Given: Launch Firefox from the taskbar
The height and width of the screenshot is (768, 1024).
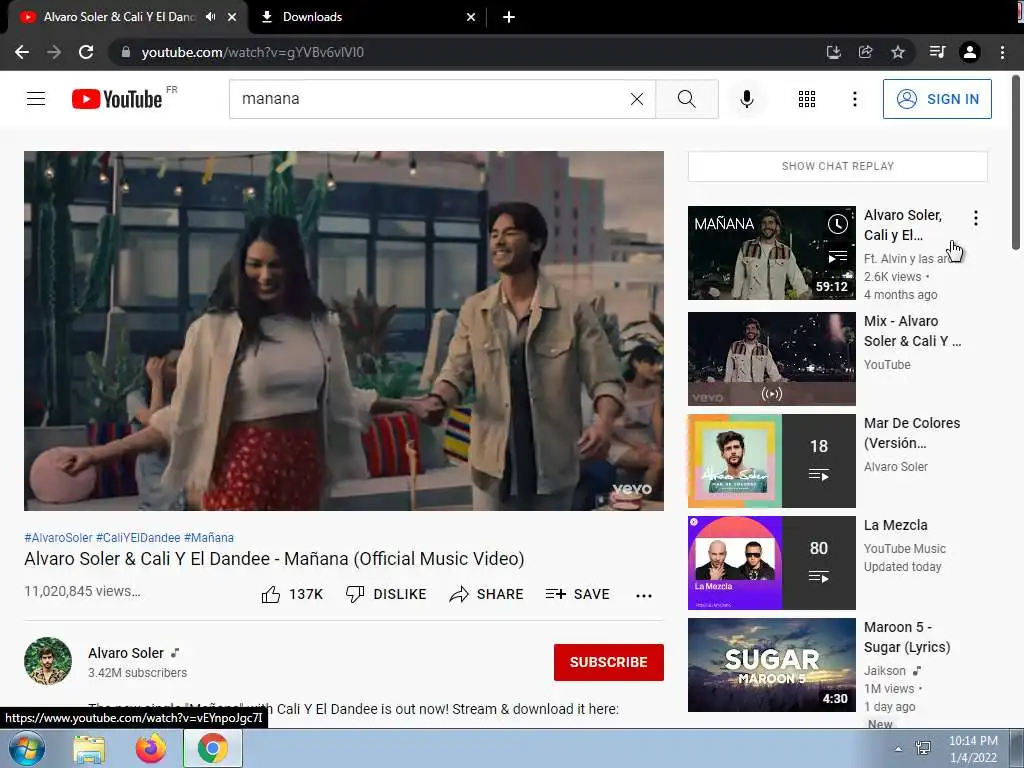Looking at the screenshot, I should 150,749.
